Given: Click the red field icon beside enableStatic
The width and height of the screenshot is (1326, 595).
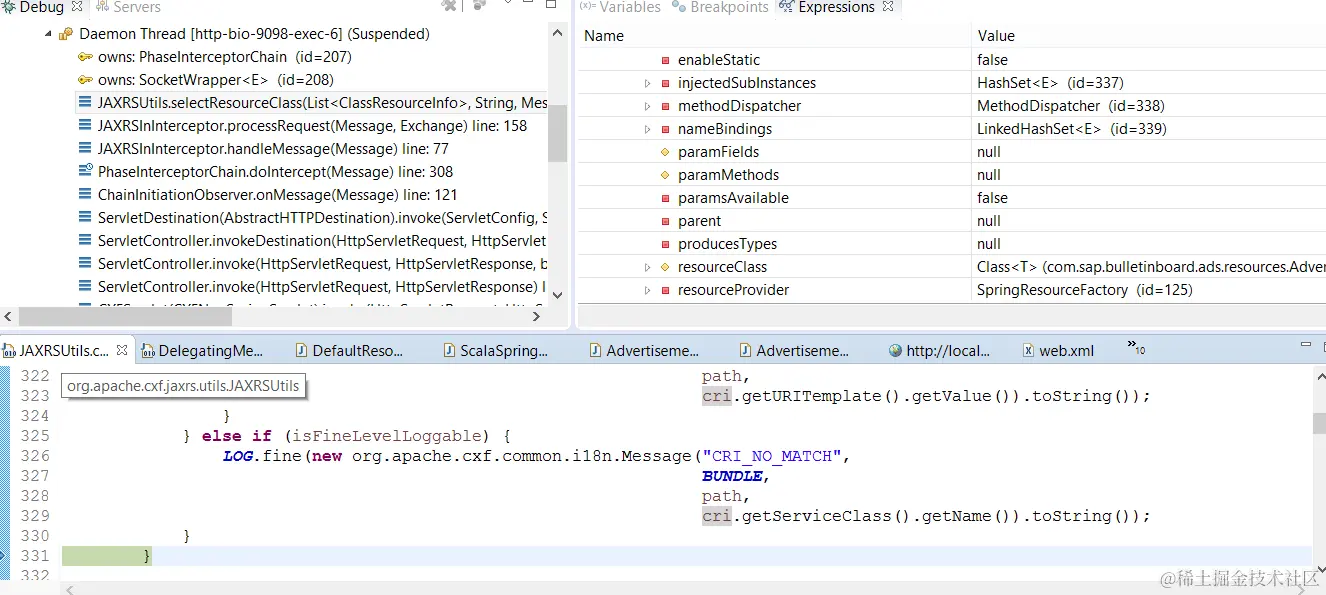Looking at the screenshot, I should point(665,60).
